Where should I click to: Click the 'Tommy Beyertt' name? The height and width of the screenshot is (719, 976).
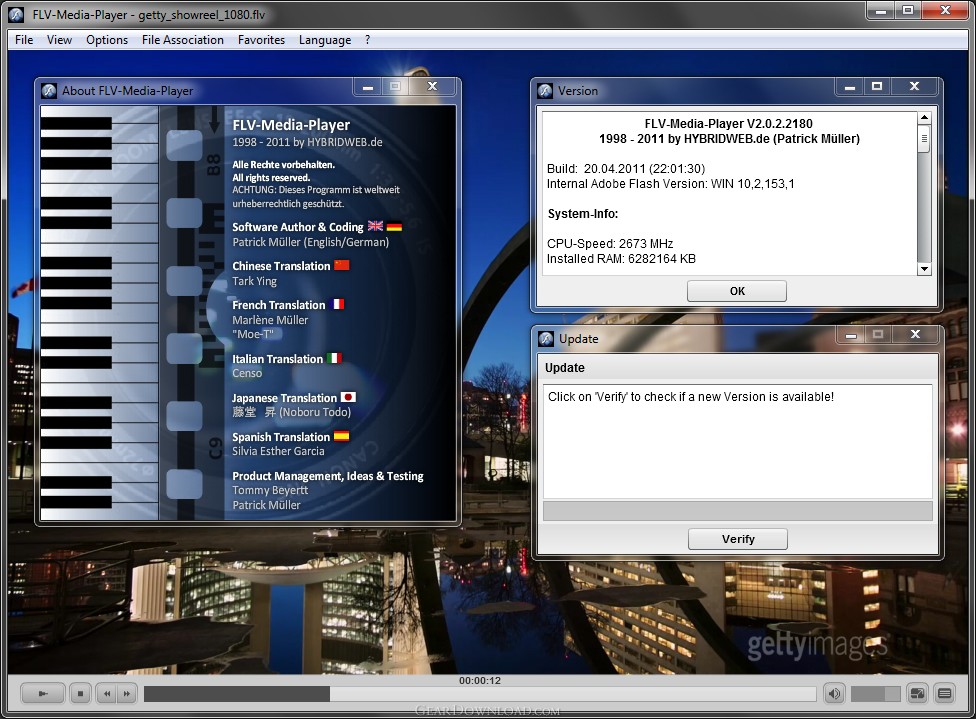[x=270, y=491]
